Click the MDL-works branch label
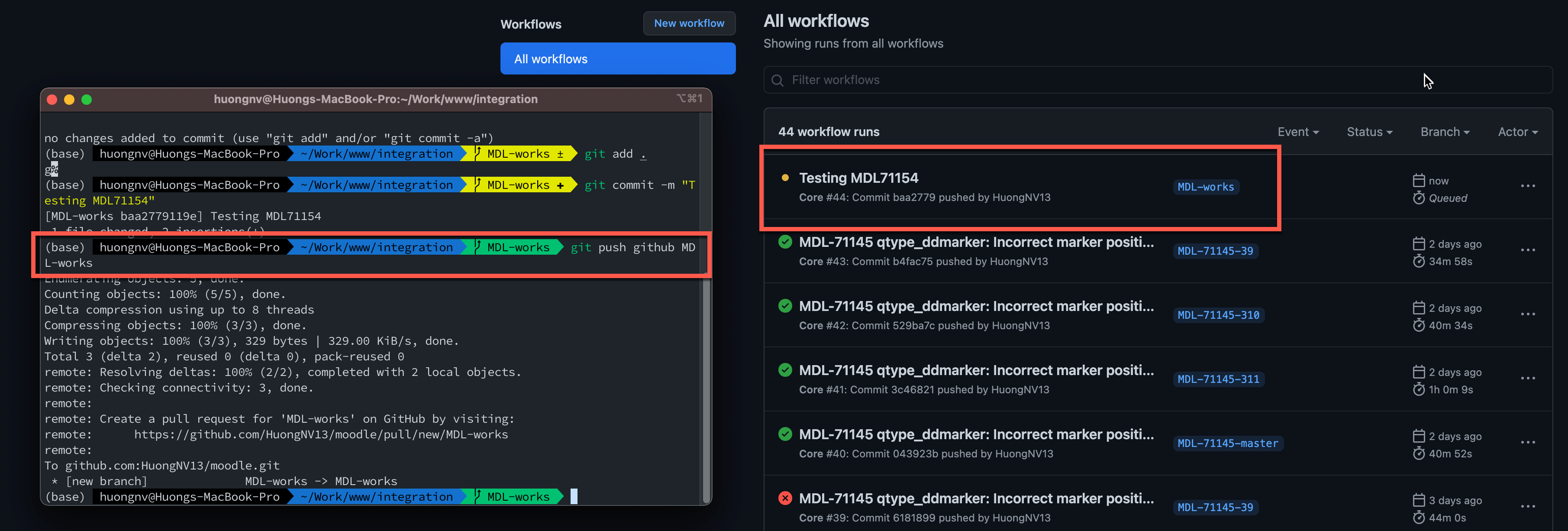This screenshot has height=531, width=1568. click(x=1205, y=187)
